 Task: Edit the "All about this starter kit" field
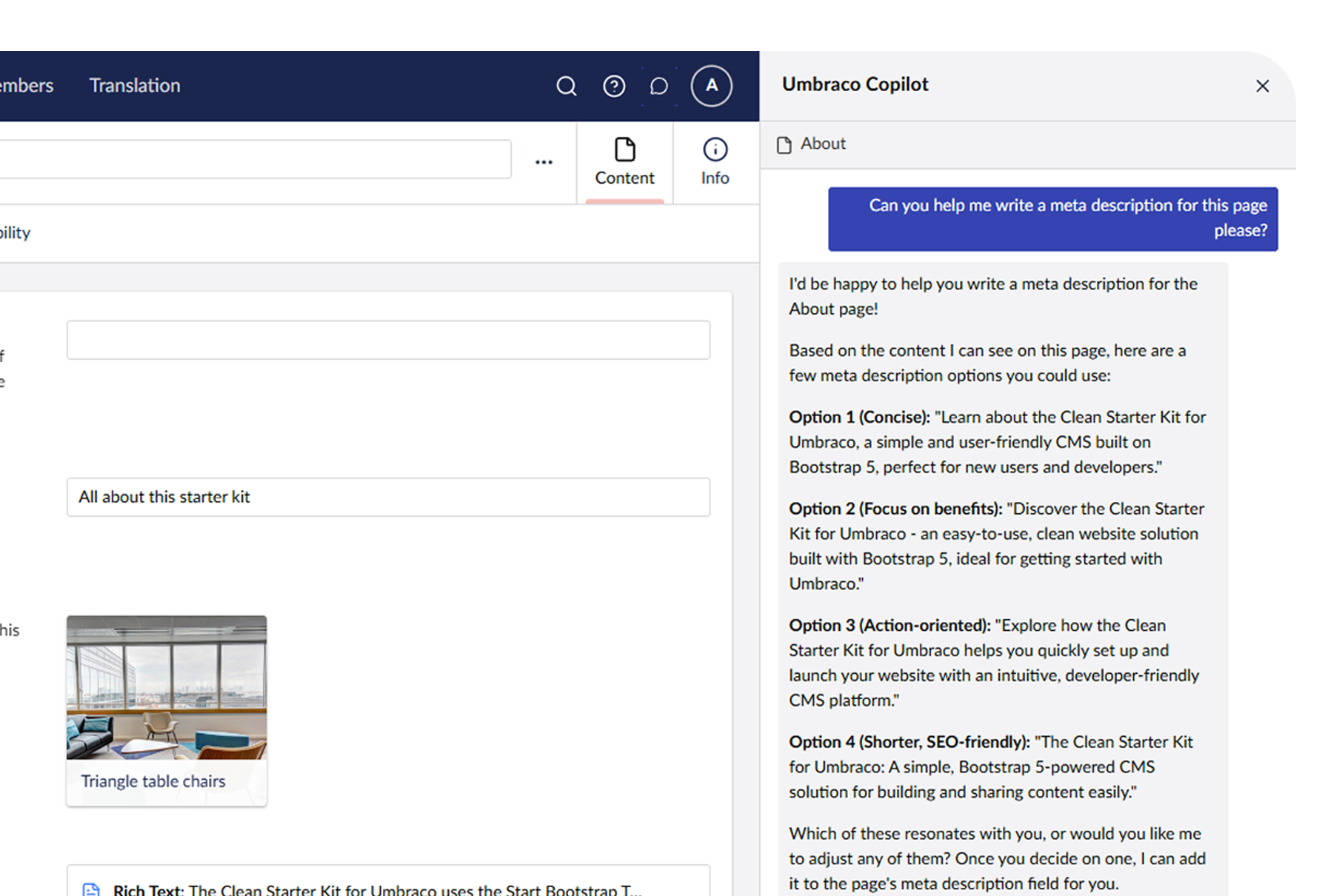point(388,497)
